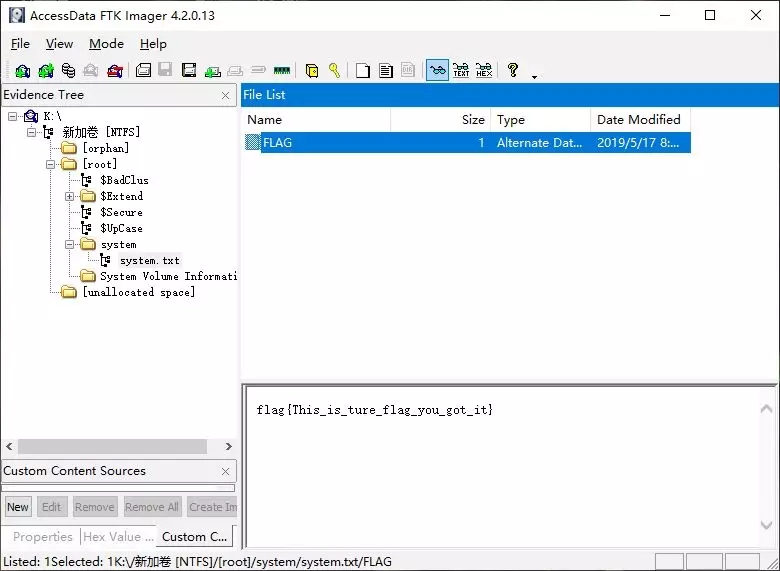Select $BadClus in the evidence tree
Image resolution: width=780 pixels, height=571 pixels.
pyautogui.click(x=124, y=180)
